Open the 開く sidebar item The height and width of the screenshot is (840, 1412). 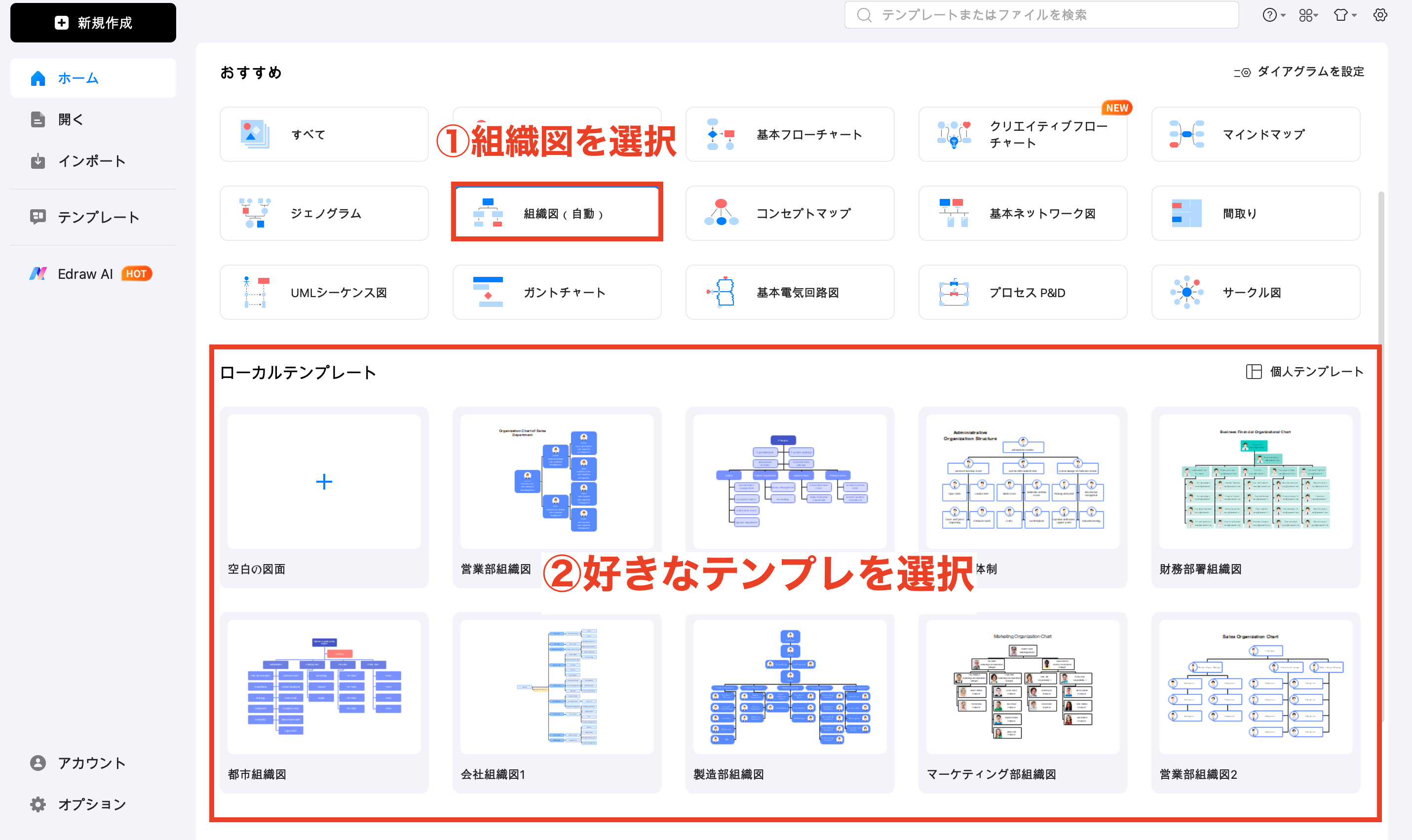(71, 119)
